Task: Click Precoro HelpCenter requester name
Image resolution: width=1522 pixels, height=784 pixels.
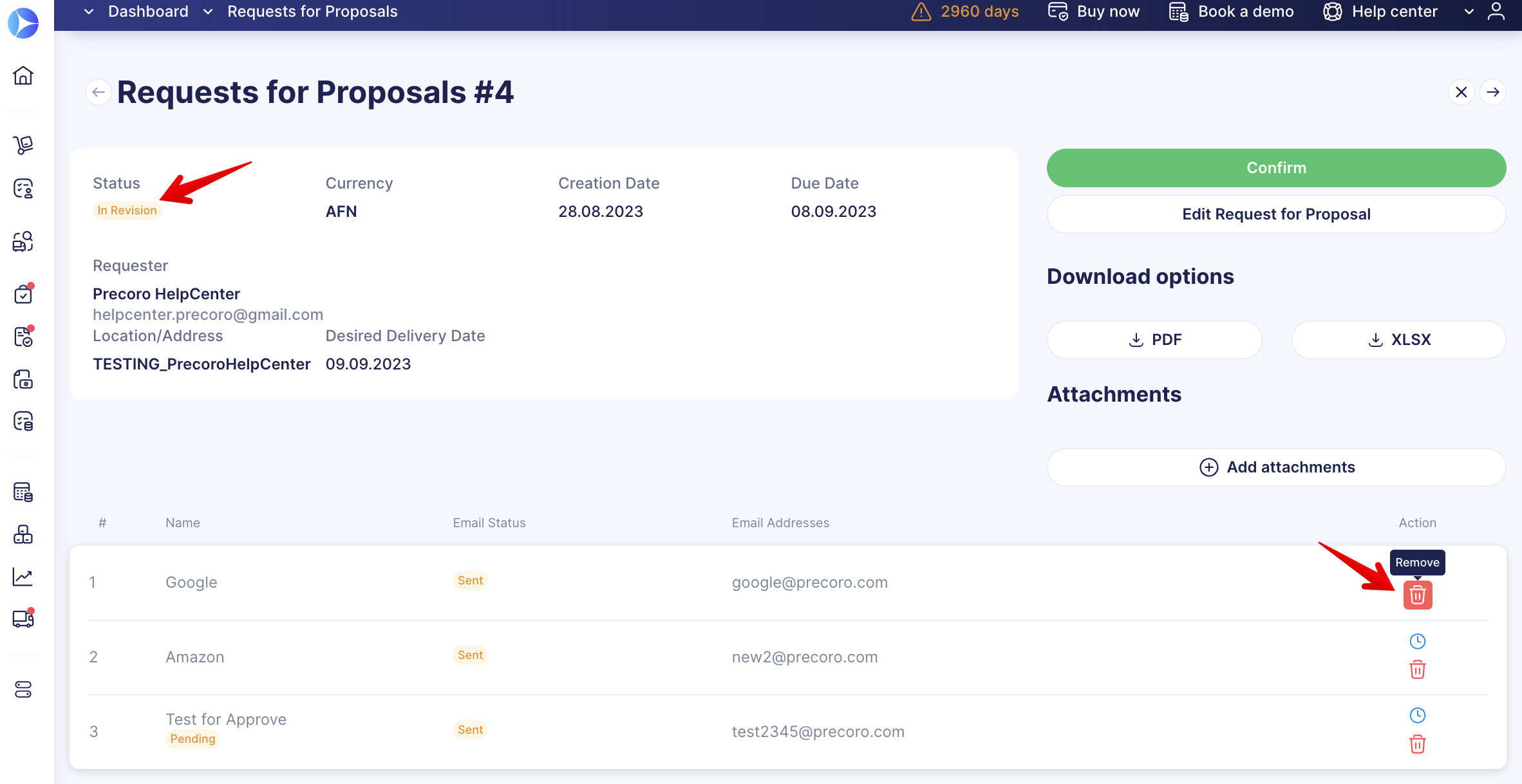Action: tap(166, 294)
